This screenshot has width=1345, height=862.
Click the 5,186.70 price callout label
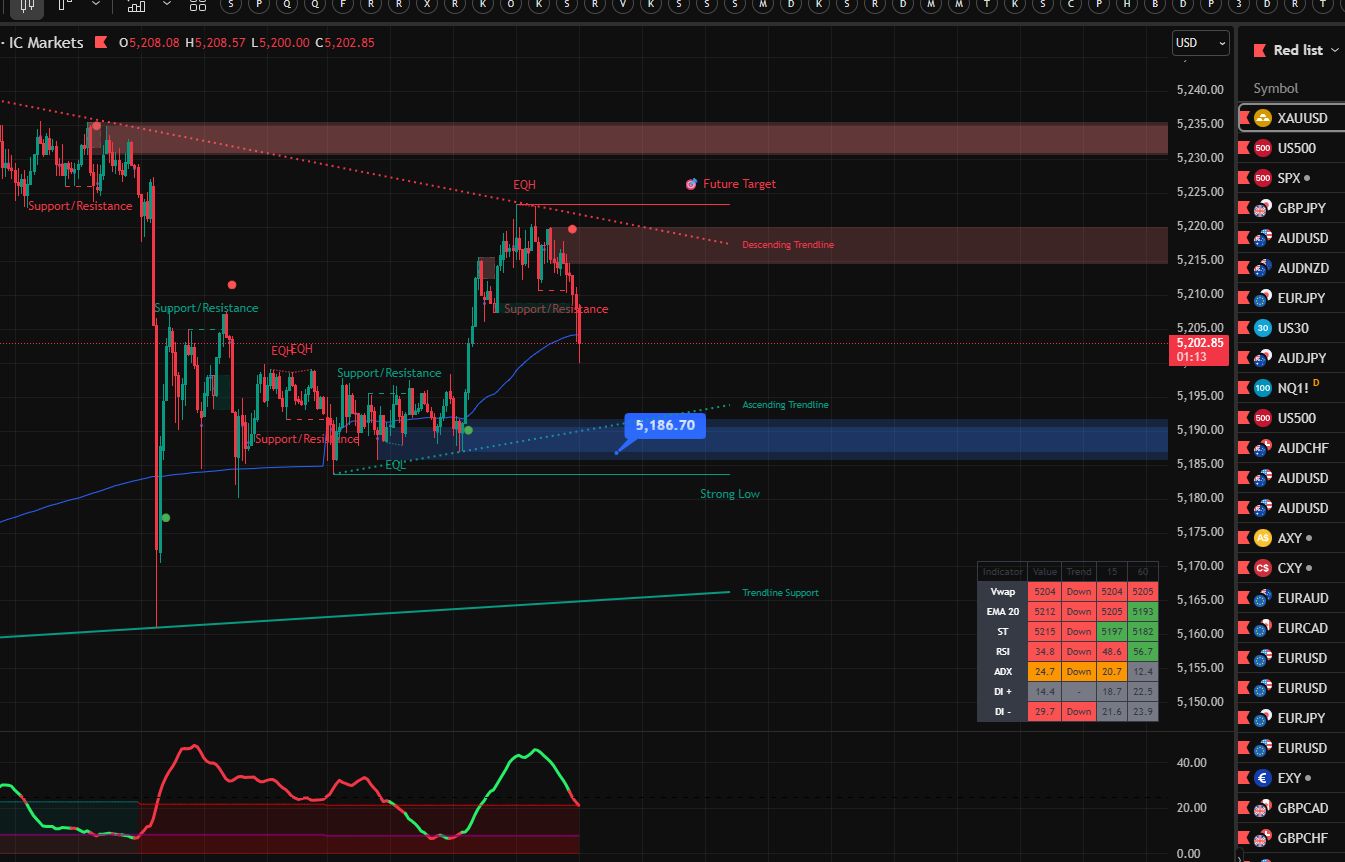(665, 426)
